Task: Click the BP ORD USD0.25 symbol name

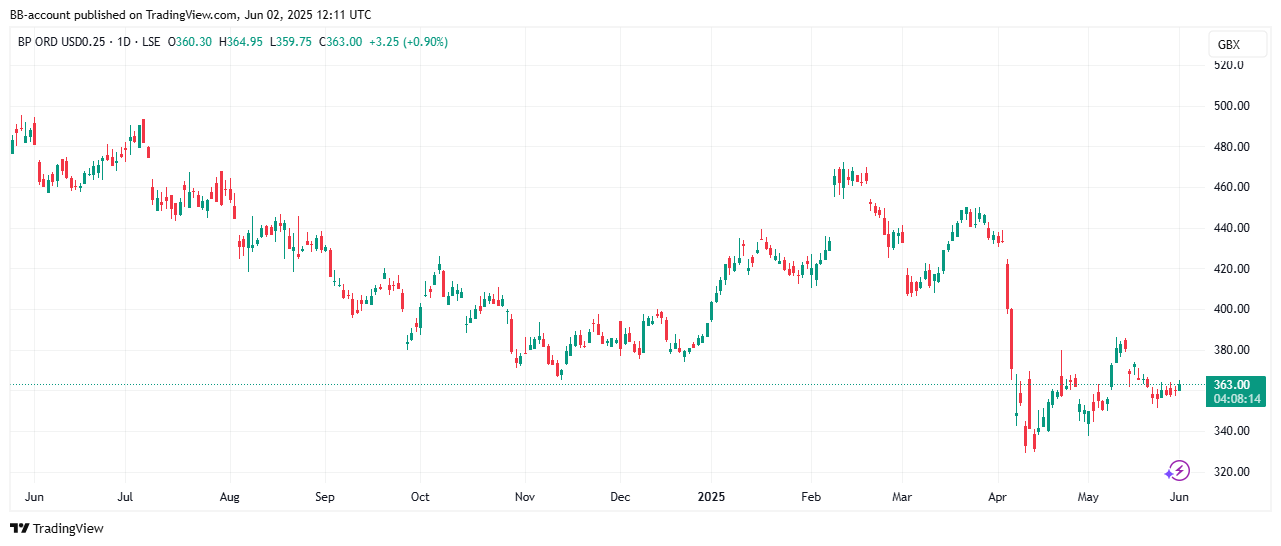Action: [x=60, y=42]
